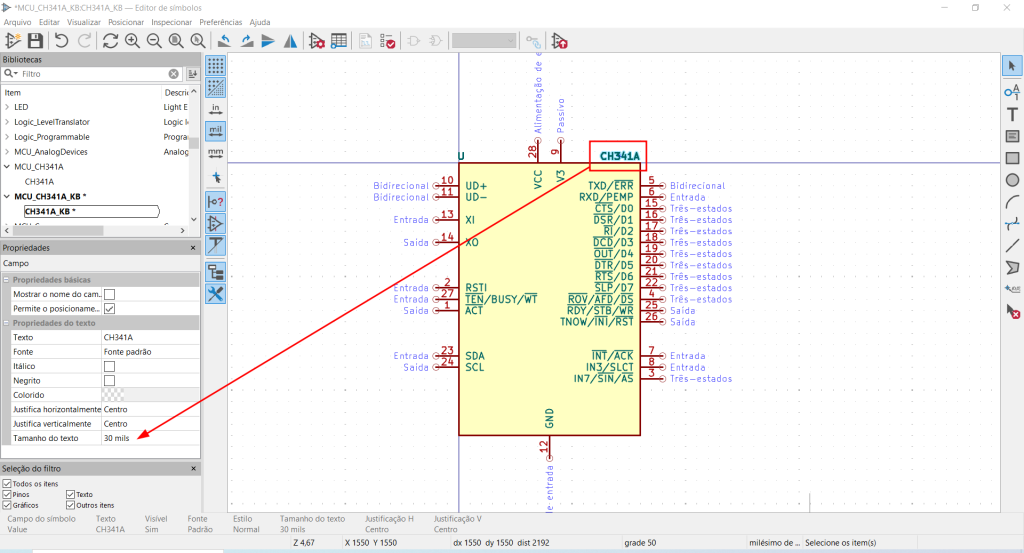Undo the last edit
This screenshot has height=553, width=1024.
tap(61, 41)
